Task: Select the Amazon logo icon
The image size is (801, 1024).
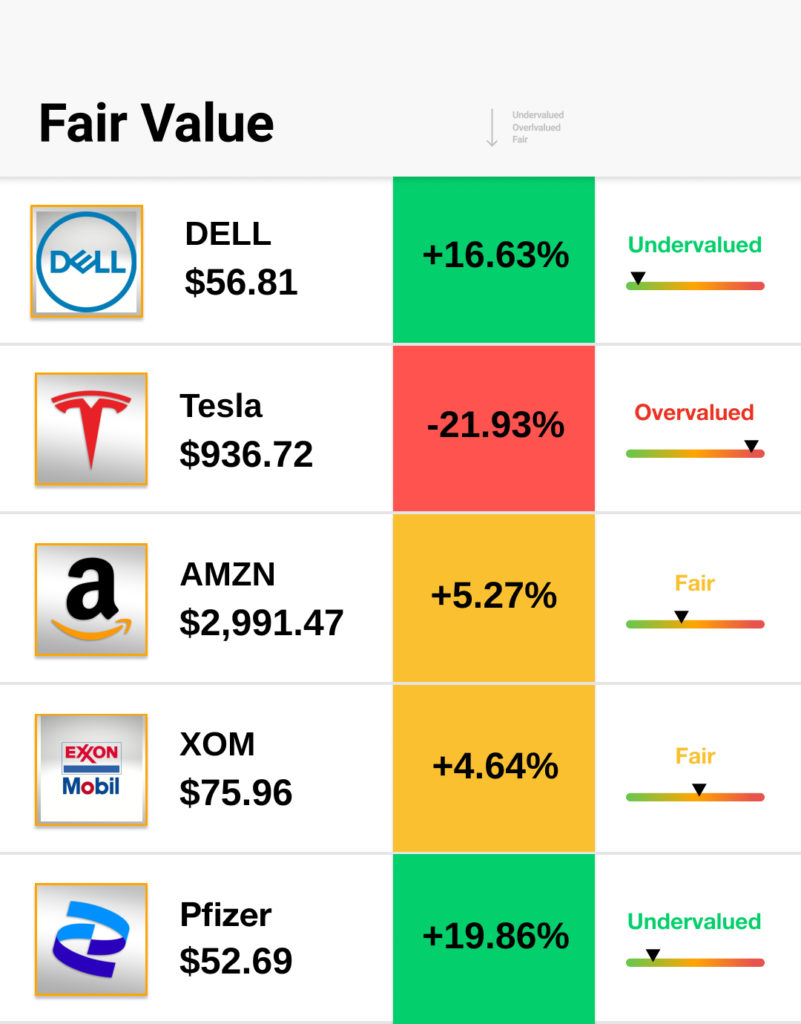Action: pos(91,599)
